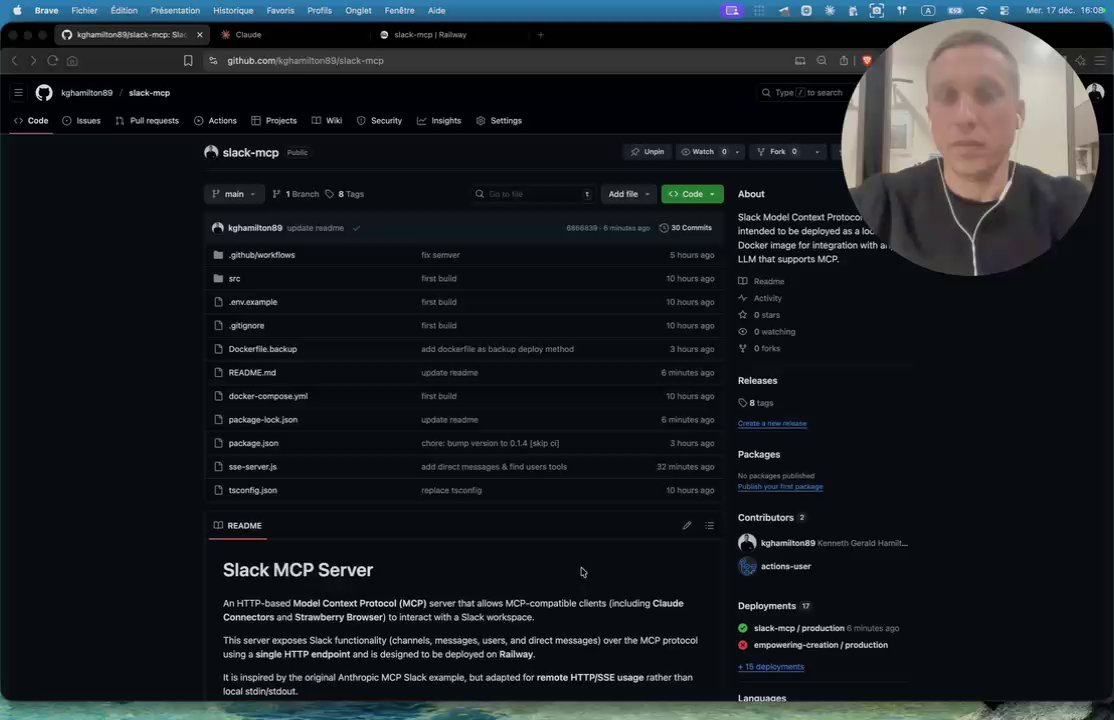1114x720 pixels.
Task: Open the Apple menu
Action: pyautogui.click(x=17, y=10)
